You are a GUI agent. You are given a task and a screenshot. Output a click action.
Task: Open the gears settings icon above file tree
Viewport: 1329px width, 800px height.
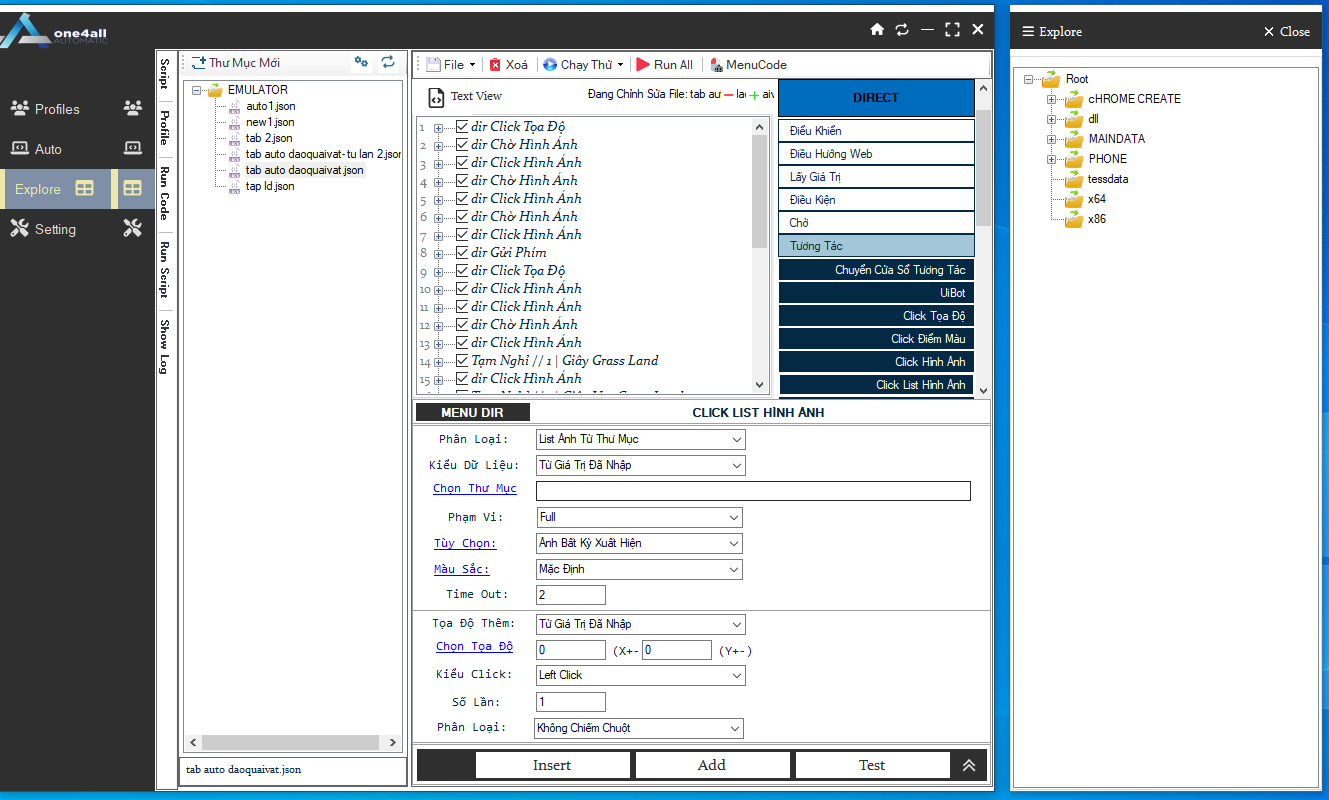(x=361, y=62)
